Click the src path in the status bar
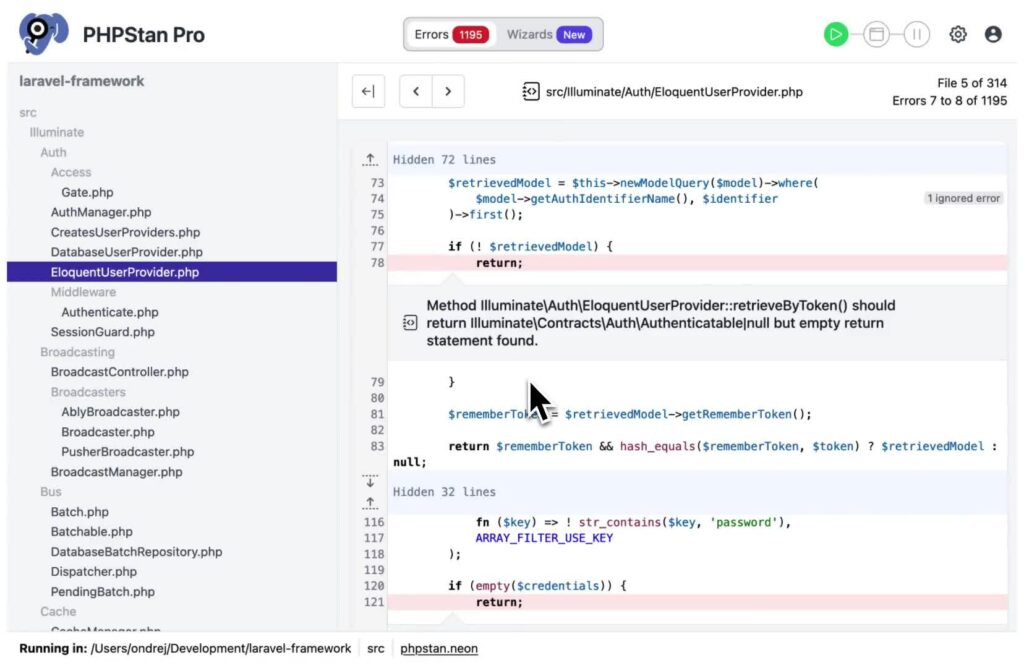 [376, 648]
